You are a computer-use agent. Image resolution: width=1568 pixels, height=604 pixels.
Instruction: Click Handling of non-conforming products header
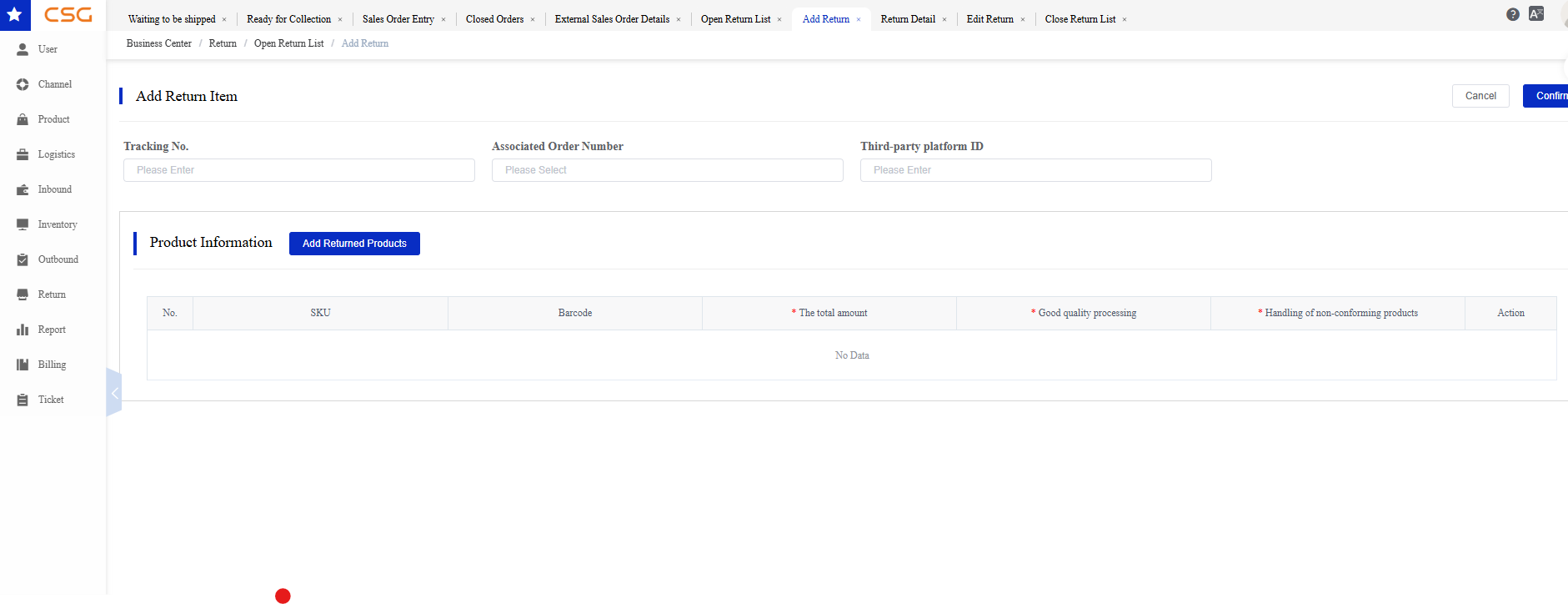coord(1338,313)
